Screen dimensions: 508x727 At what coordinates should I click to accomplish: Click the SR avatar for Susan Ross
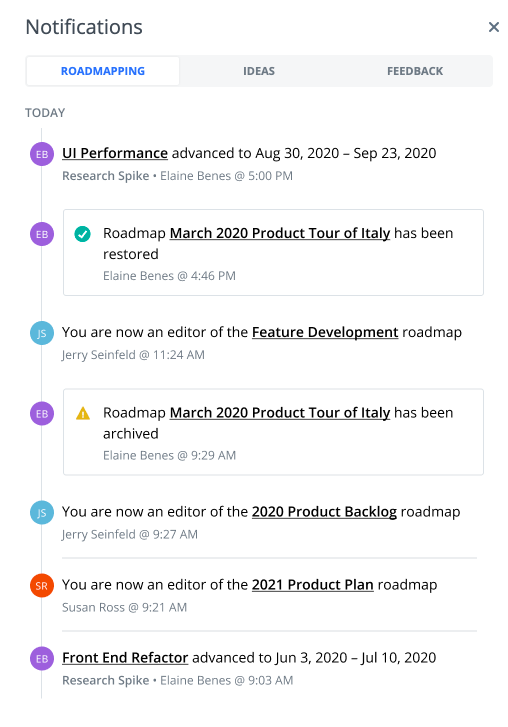point(42,586)
